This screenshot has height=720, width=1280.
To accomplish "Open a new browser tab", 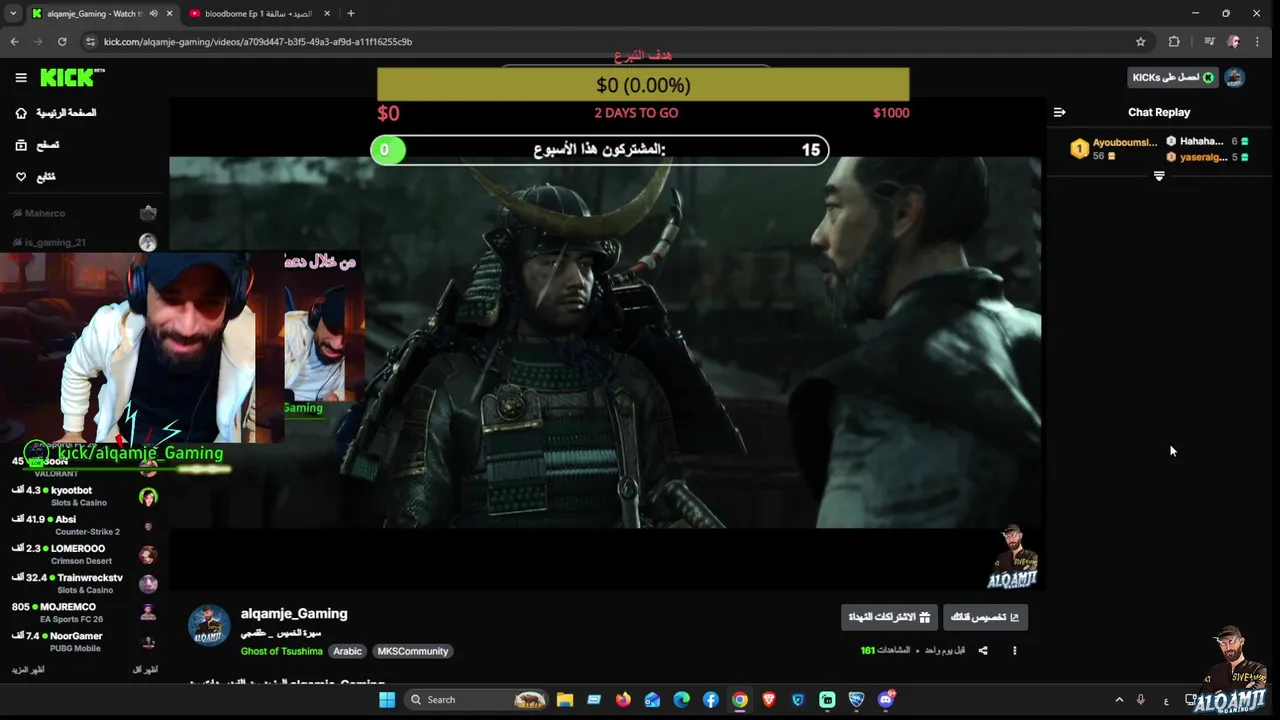I will pyautogui.click(x=350, y=14).
